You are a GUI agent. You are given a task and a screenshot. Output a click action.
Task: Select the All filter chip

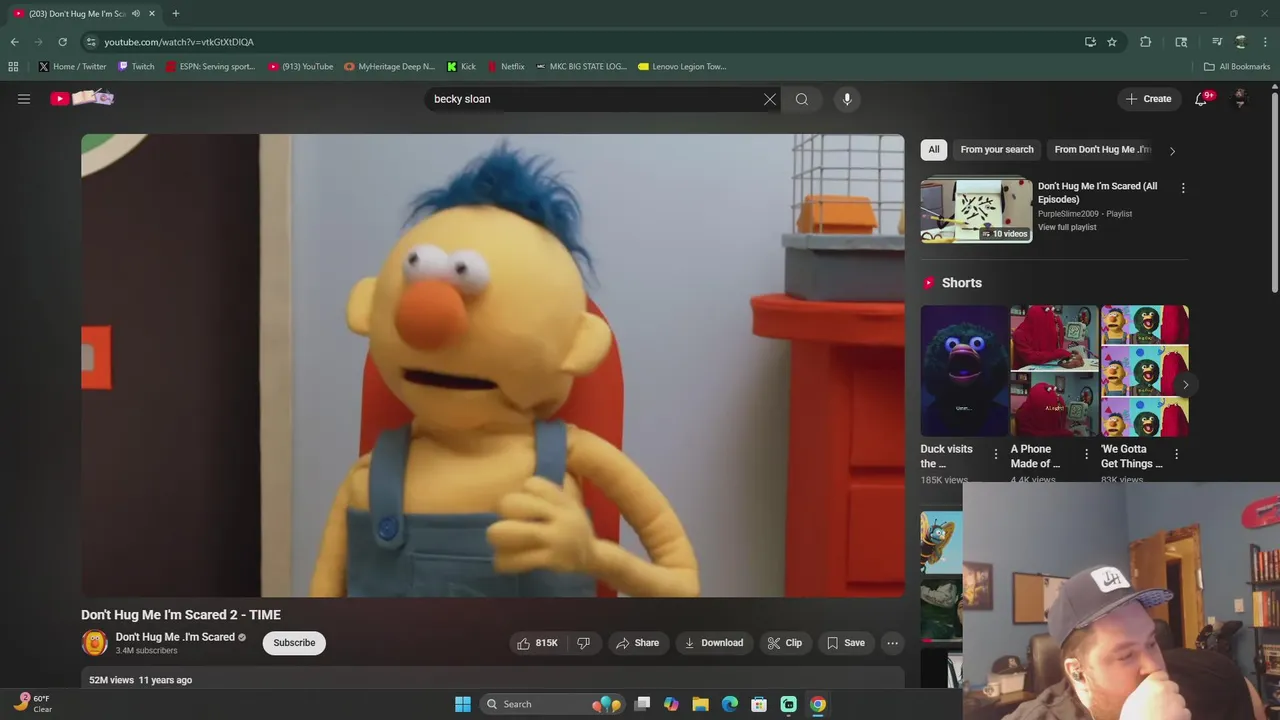coord(934,150)
